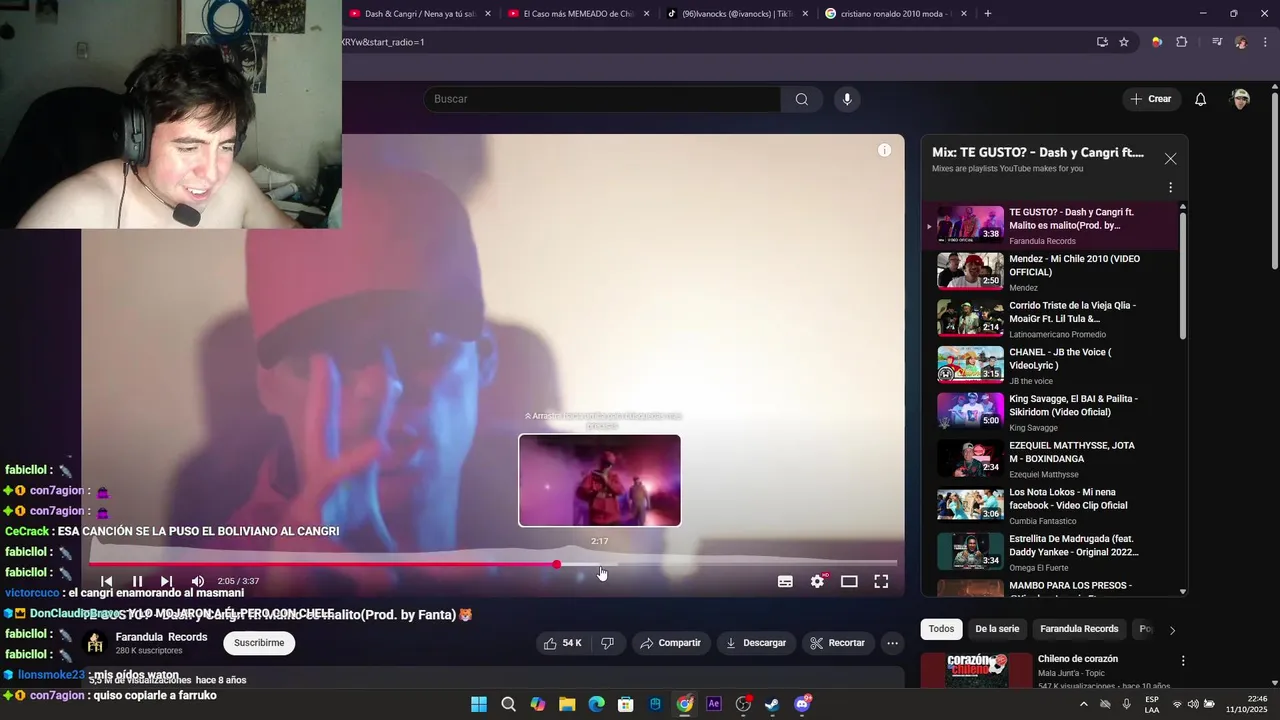Click the YouTube search magnifier button
Viewport: 1280px width, 720px height.
[x=802, y=99]
